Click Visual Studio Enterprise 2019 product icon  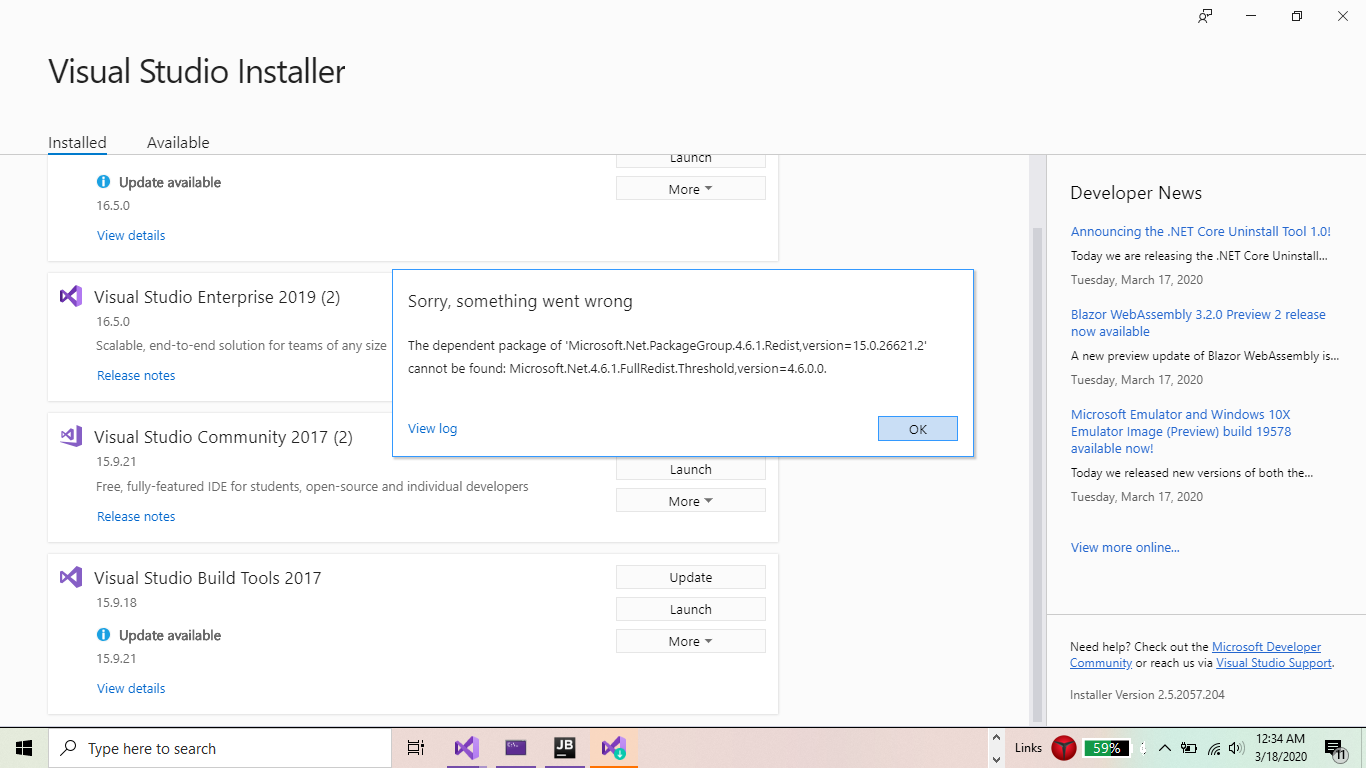point(70,296)
